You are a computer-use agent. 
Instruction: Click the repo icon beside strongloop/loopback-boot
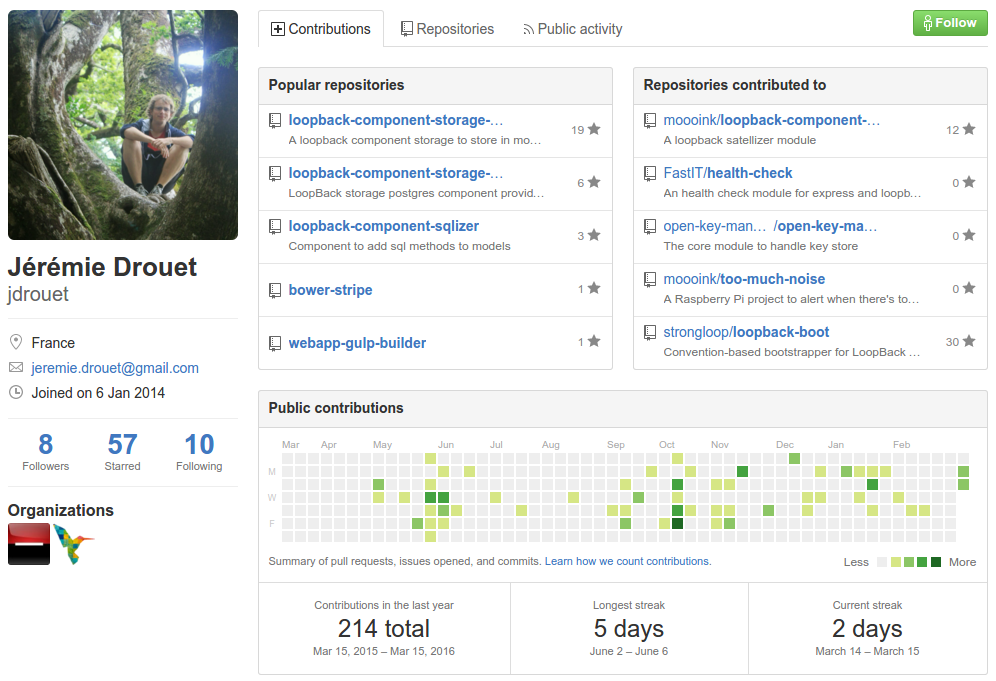pos(650,332)
